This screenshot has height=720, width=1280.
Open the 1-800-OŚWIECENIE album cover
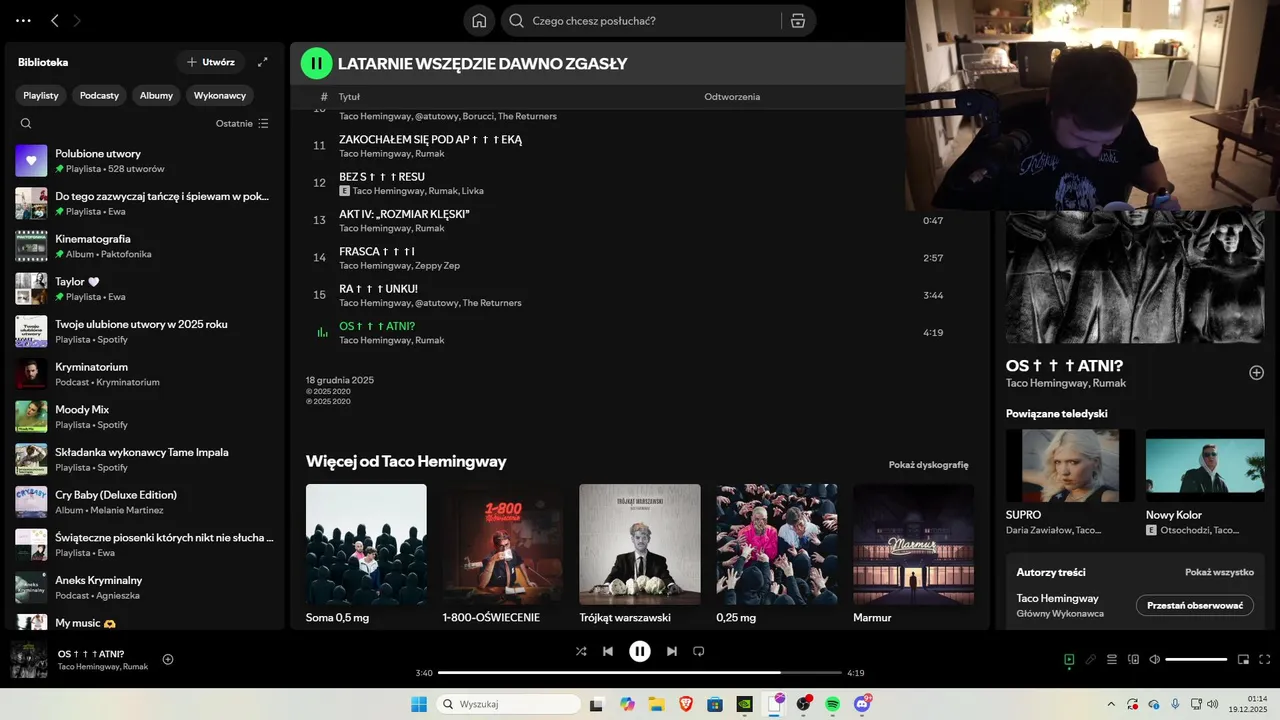click(503, 544)
